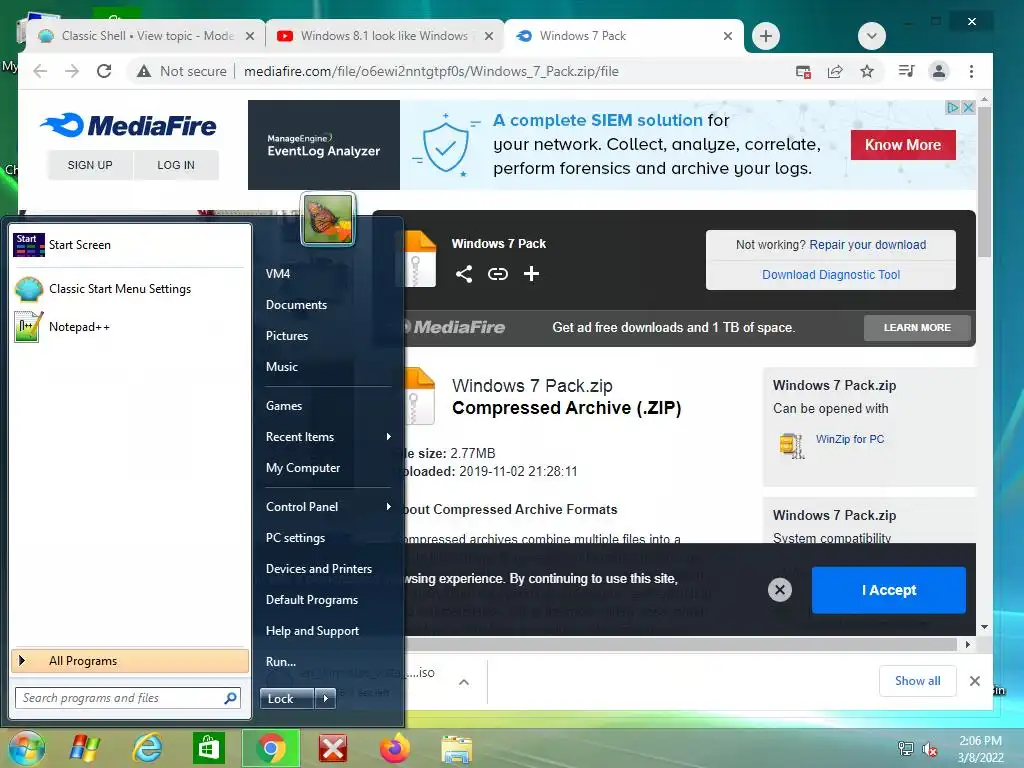This screenshot has width=1024, height=768.
Task: Dismiss cookie banner with X icon
Action: [x=779, y=590]
